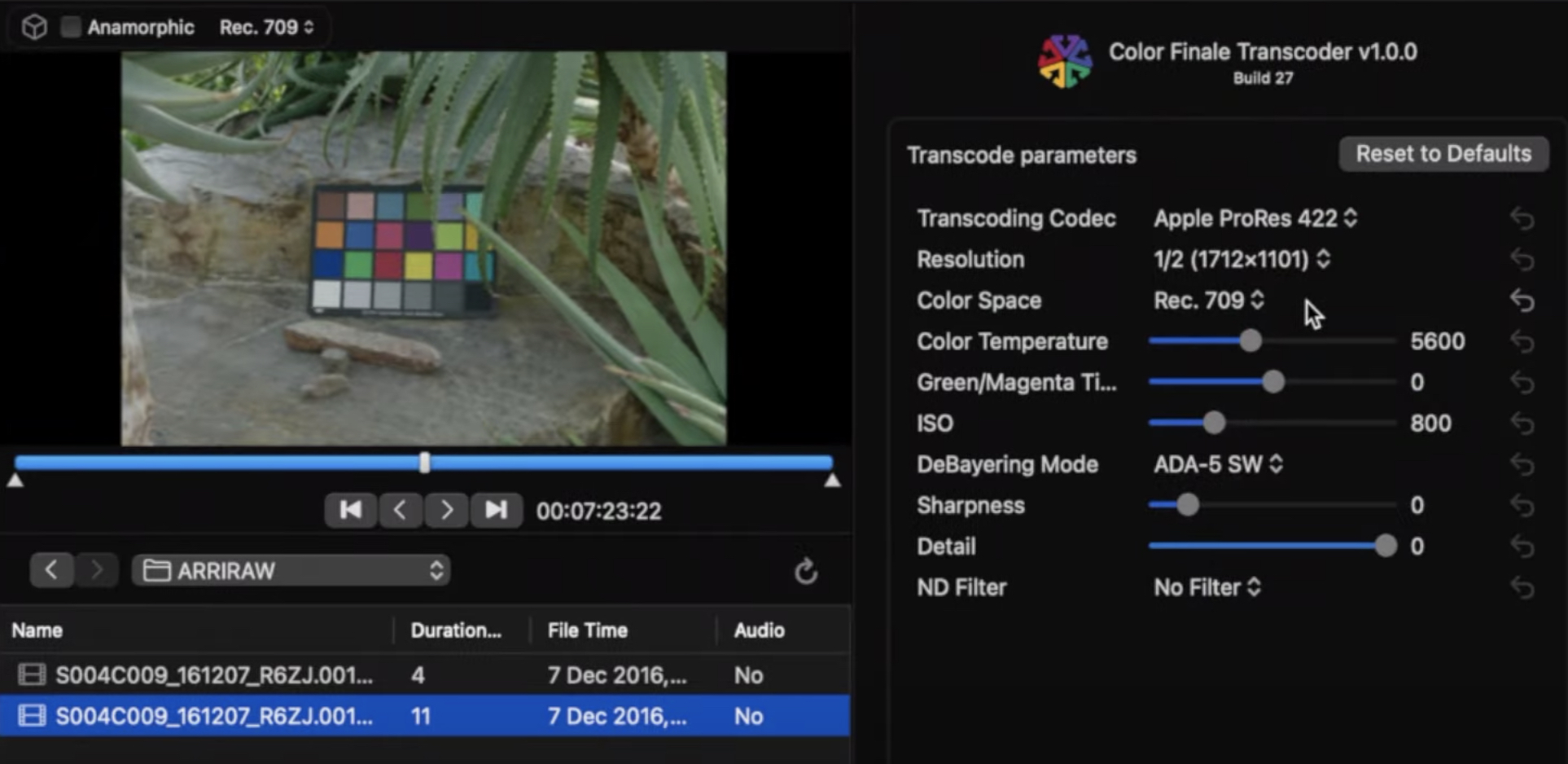Viewport: 1568px width, 764px height.
Task: Click the back arrow in the file browser
Action: point(51,570)
